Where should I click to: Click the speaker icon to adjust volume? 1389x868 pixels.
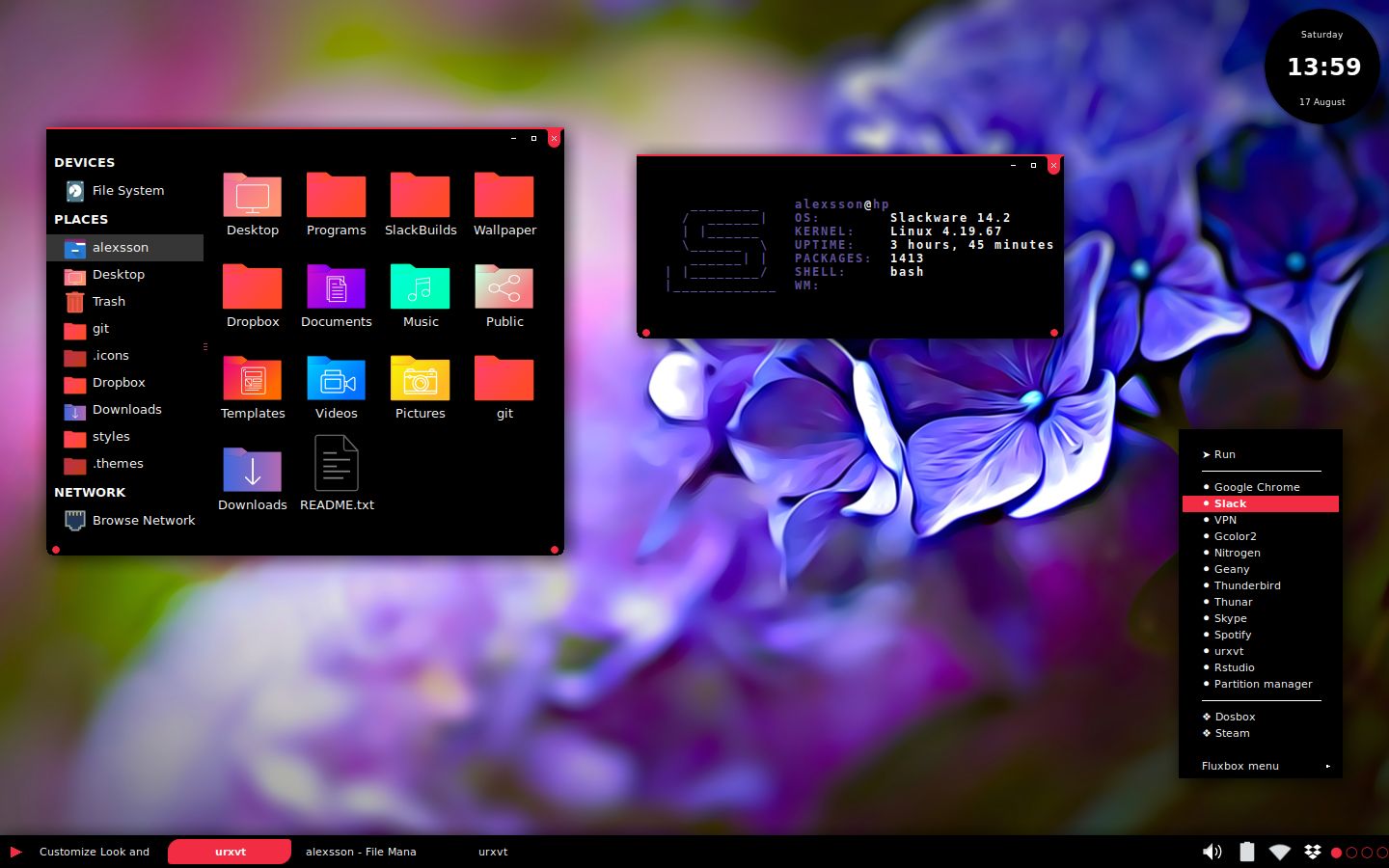pyautogui.click(x=1212, y=852)
